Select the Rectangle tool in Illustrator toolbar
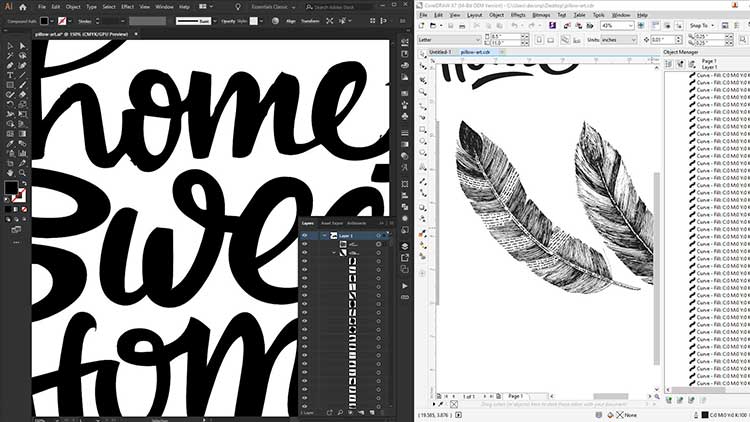The height and width of the screenshot is (422, 750). (10, 85)
